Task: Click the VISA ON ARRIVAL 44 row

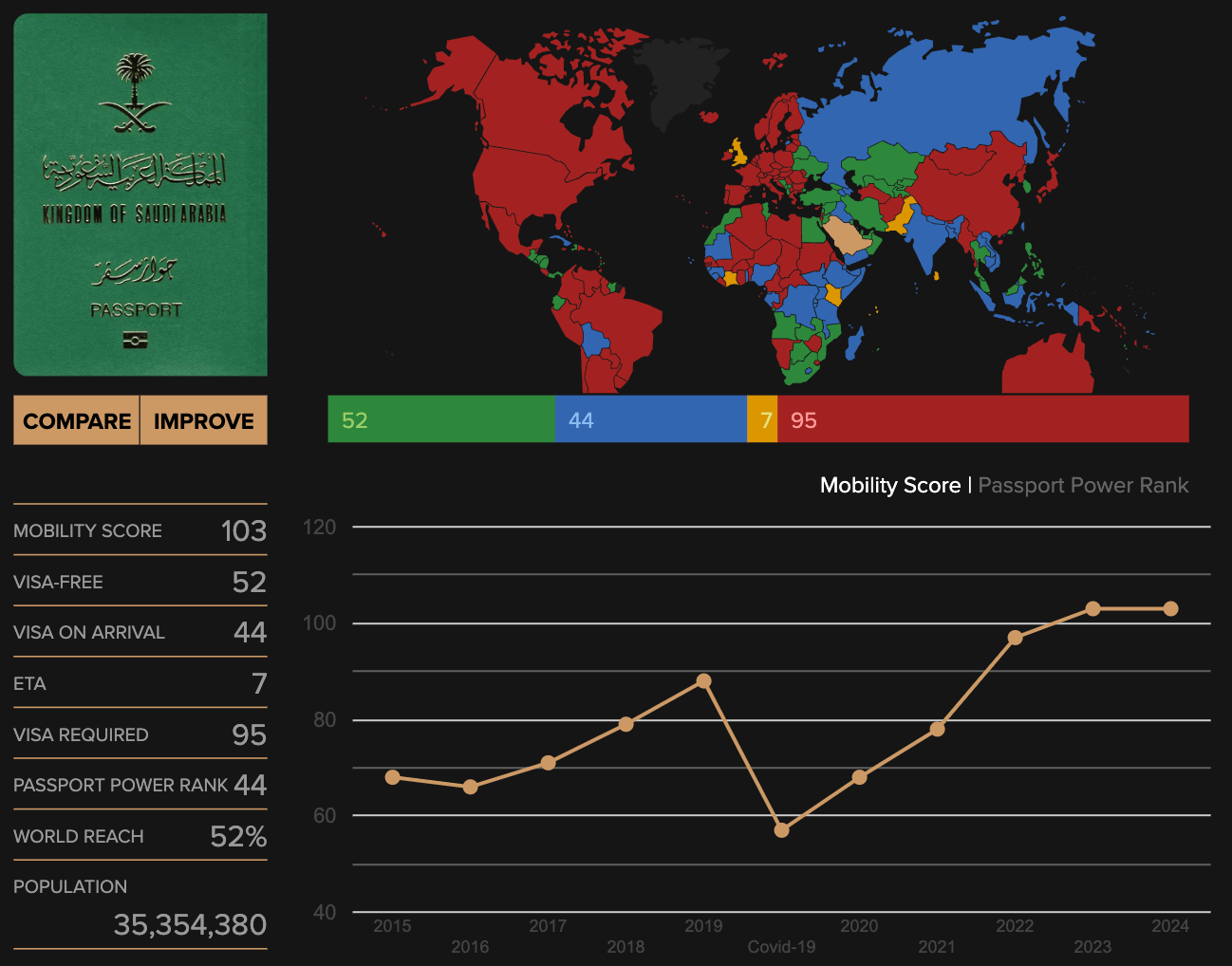Action: [140, 632]
